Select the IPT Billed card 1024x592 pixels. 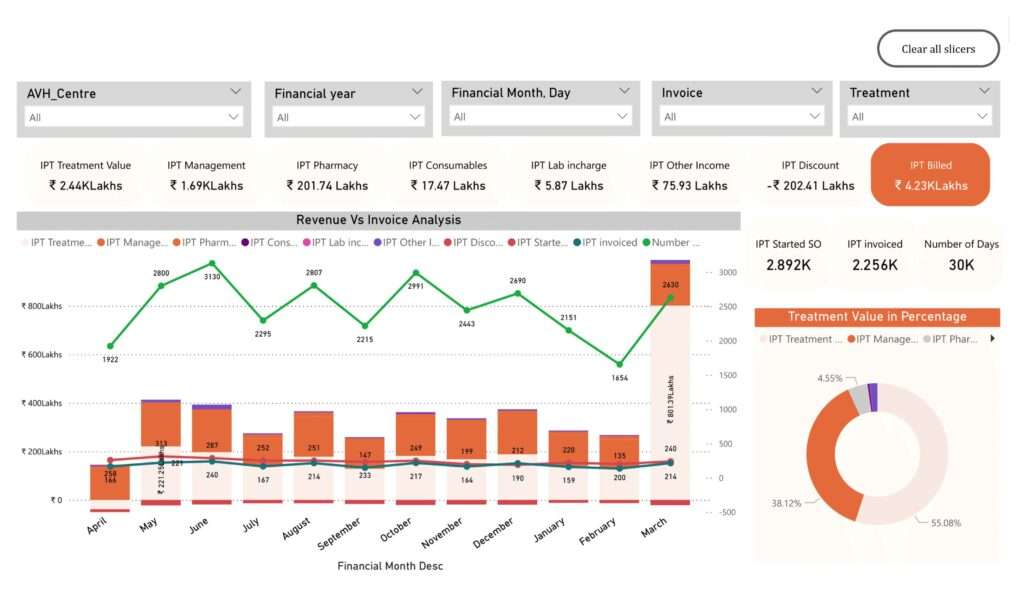(930, 175)
